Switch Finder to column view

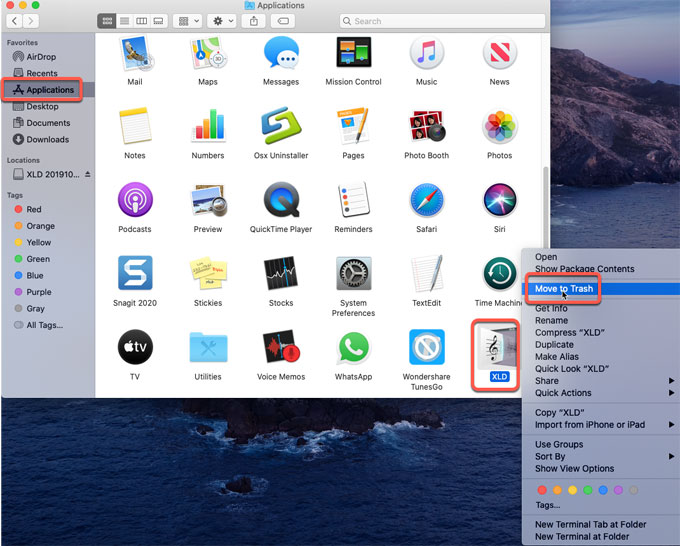click(141, 20)
